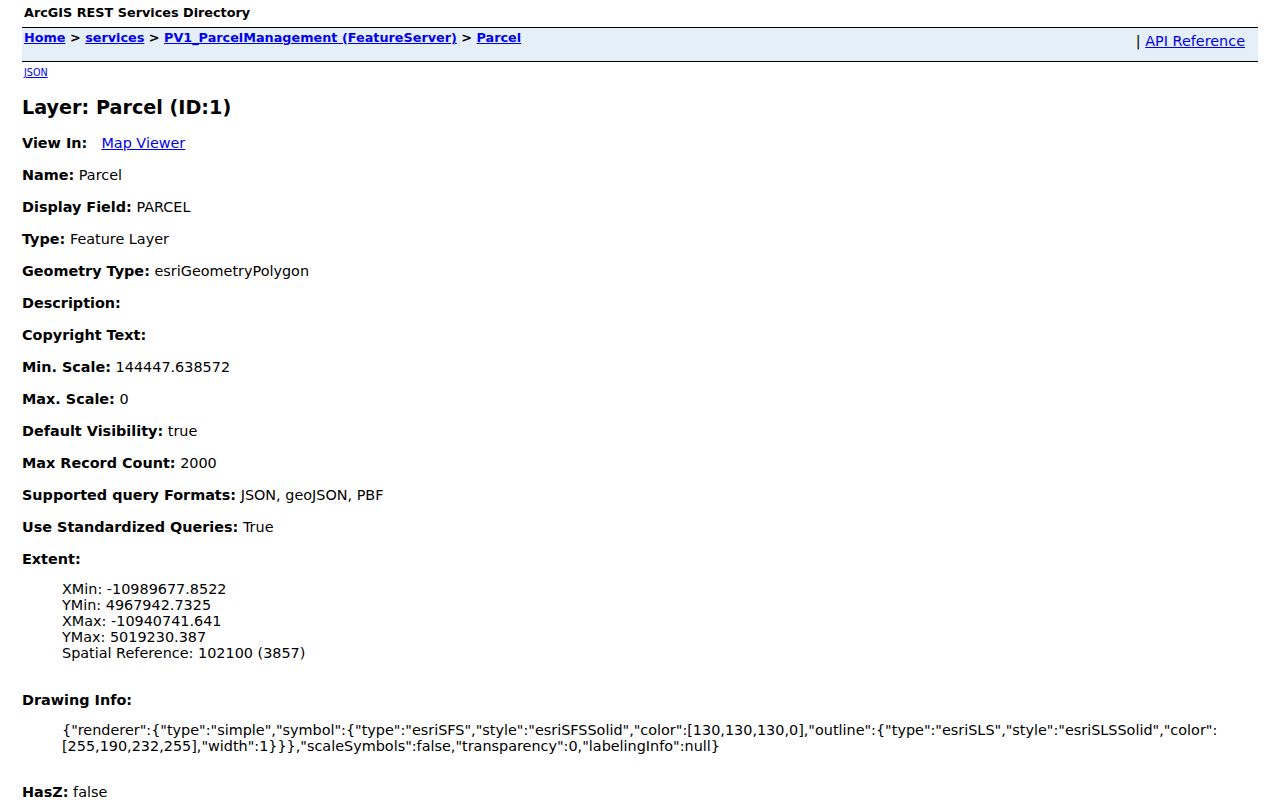Open PV1_ParcelManagement (FeatureServer) breadcrumb link

coord(310,38)
